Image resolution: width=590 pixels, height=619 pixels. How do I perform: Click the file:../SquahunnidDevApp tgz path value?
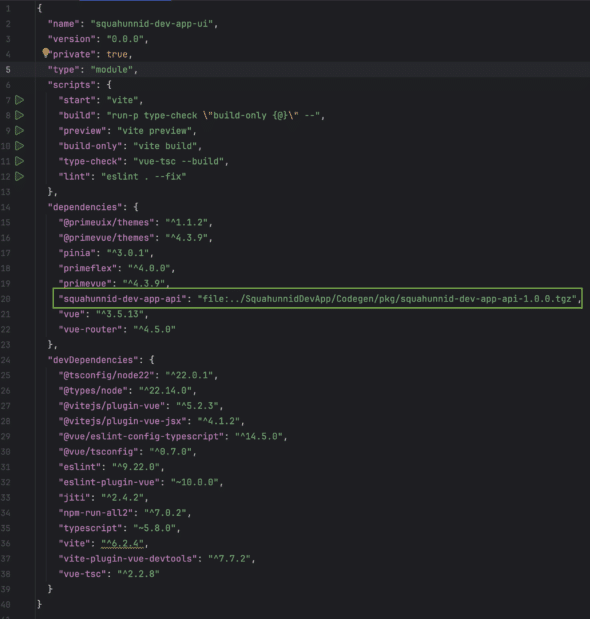387,299
